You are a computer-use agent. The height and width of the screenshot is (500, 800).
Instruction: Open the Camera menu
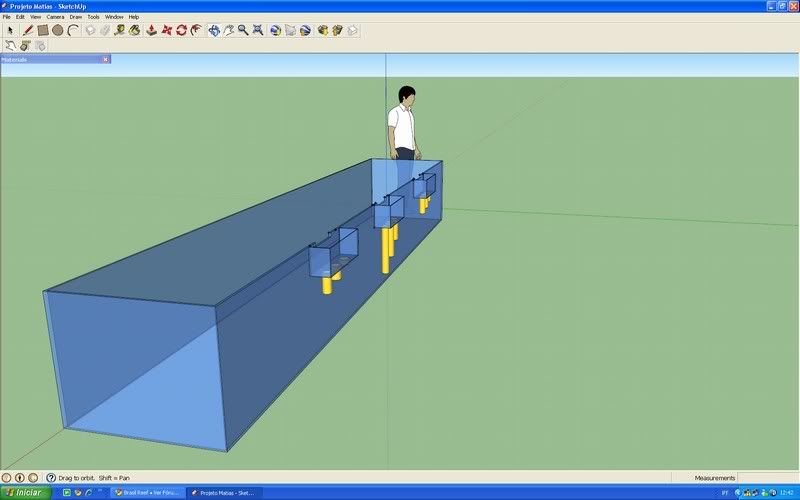(55, 17)
